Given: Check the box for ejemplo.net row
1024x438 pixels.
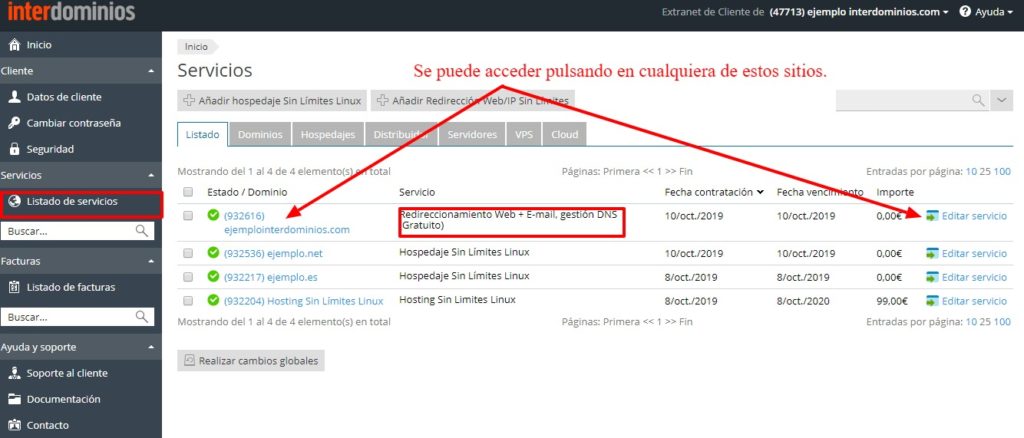Looking at the screenshot, I should [188, 253].
